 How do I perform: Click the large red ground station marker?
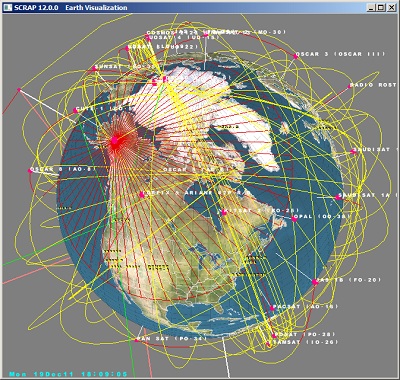(114, 141)
